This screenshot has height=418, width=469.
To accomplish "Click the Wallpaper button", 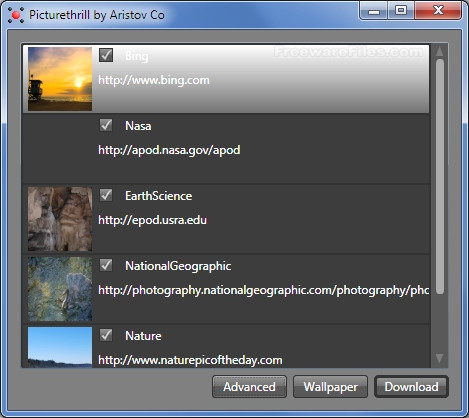I will tap(330, 387).
